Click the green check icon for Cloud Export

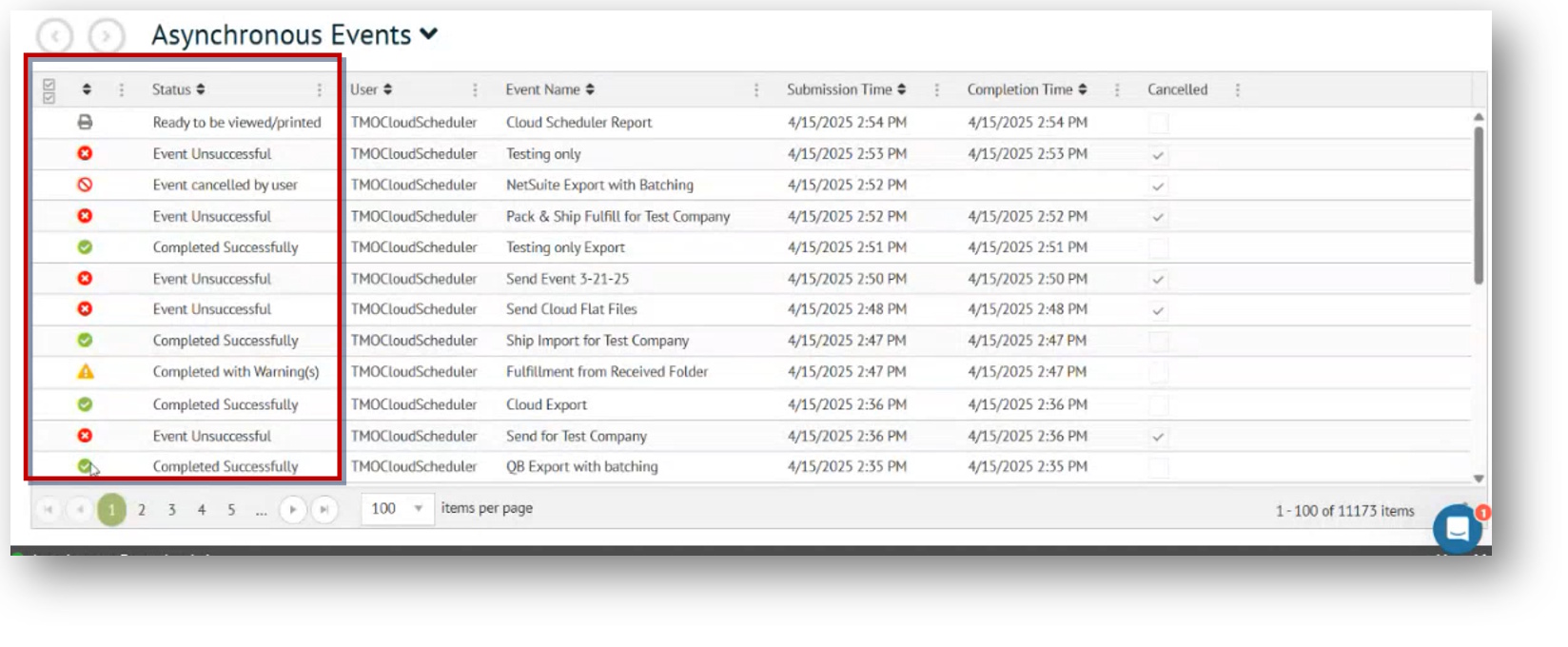85,404
